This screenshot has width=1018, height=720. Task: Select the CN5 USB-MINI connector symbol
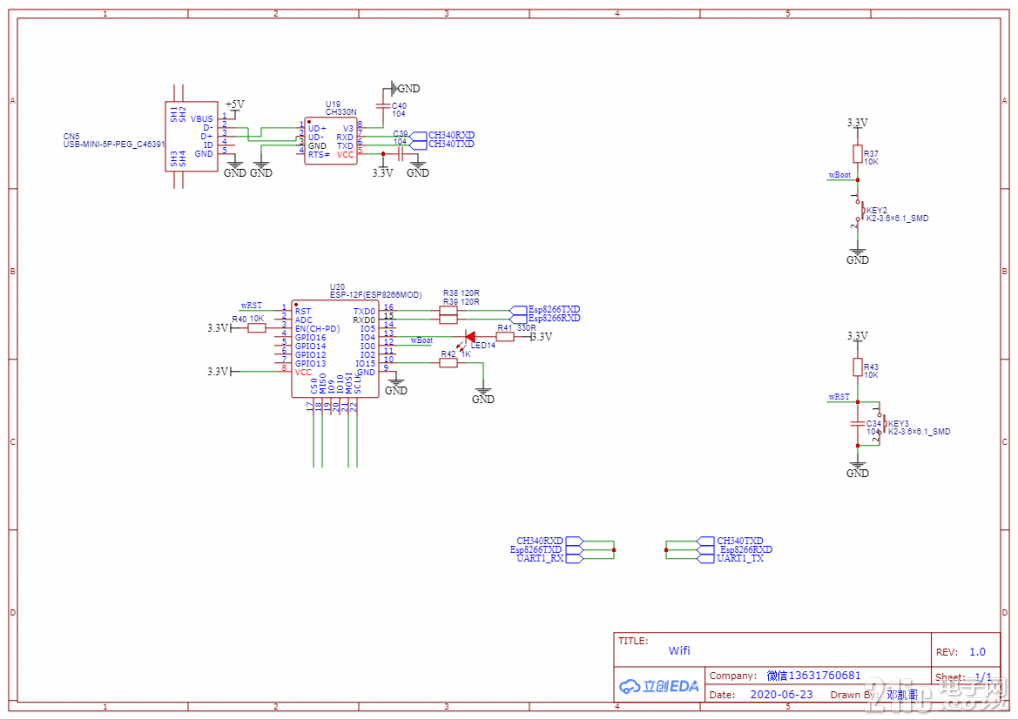coord(192,136)
